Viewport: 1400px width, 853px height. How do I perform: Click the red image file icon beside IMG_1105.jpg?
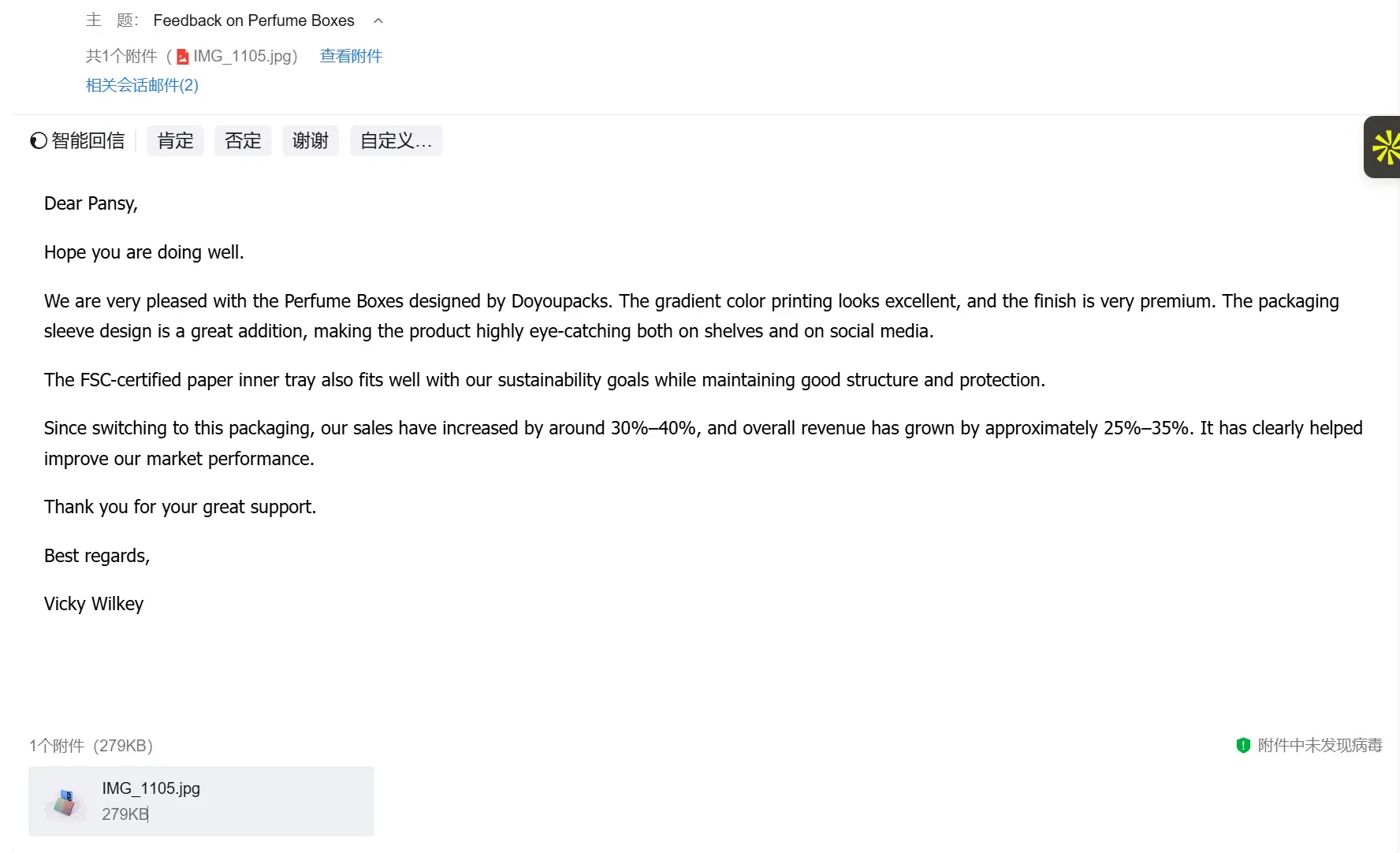point(183,57)
